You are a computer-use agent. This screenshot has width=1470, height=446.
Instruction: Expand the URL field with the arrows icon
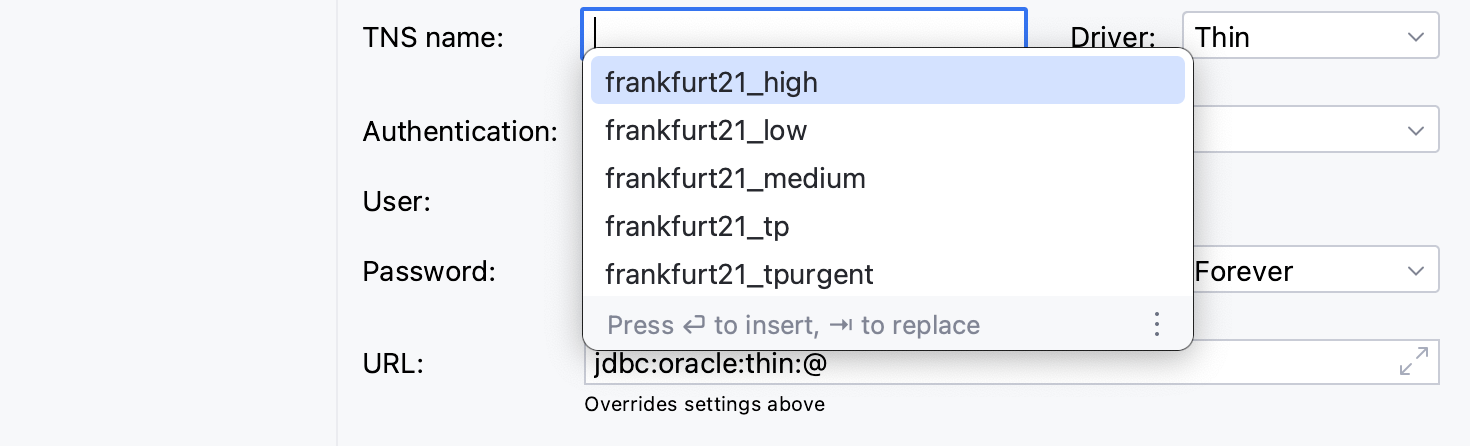tap(1414, 361)
